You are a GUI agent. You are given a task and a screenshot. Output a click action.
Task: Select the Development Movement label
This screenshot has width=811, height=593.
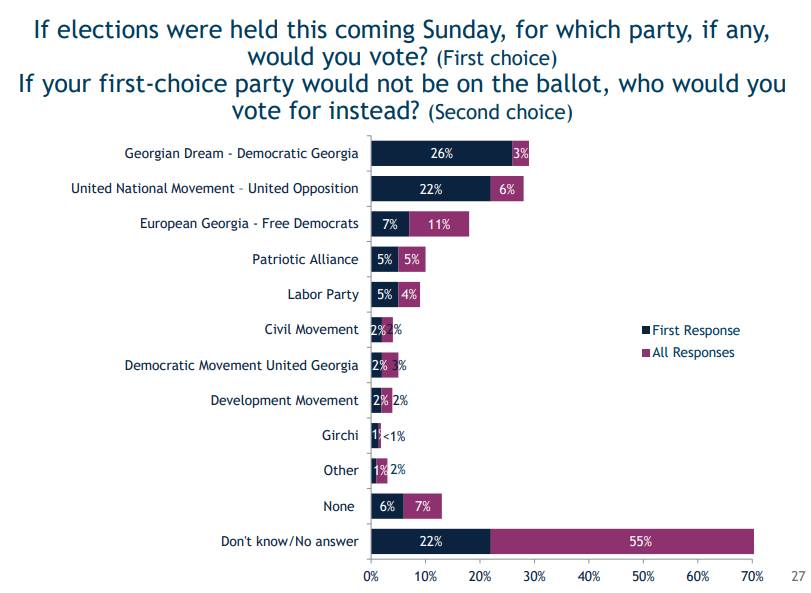click(x=284, y=400)
